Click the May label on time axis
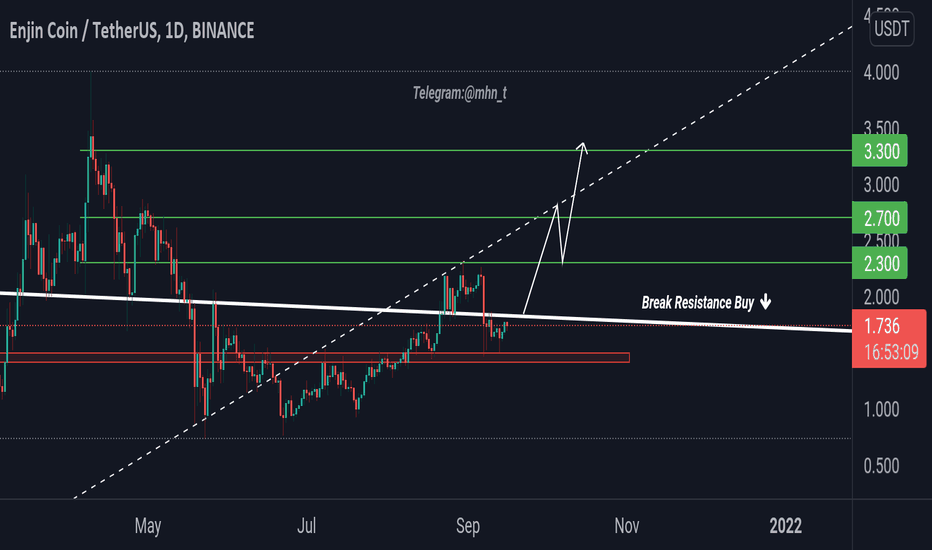932x550 pixels. coord(147,526)
